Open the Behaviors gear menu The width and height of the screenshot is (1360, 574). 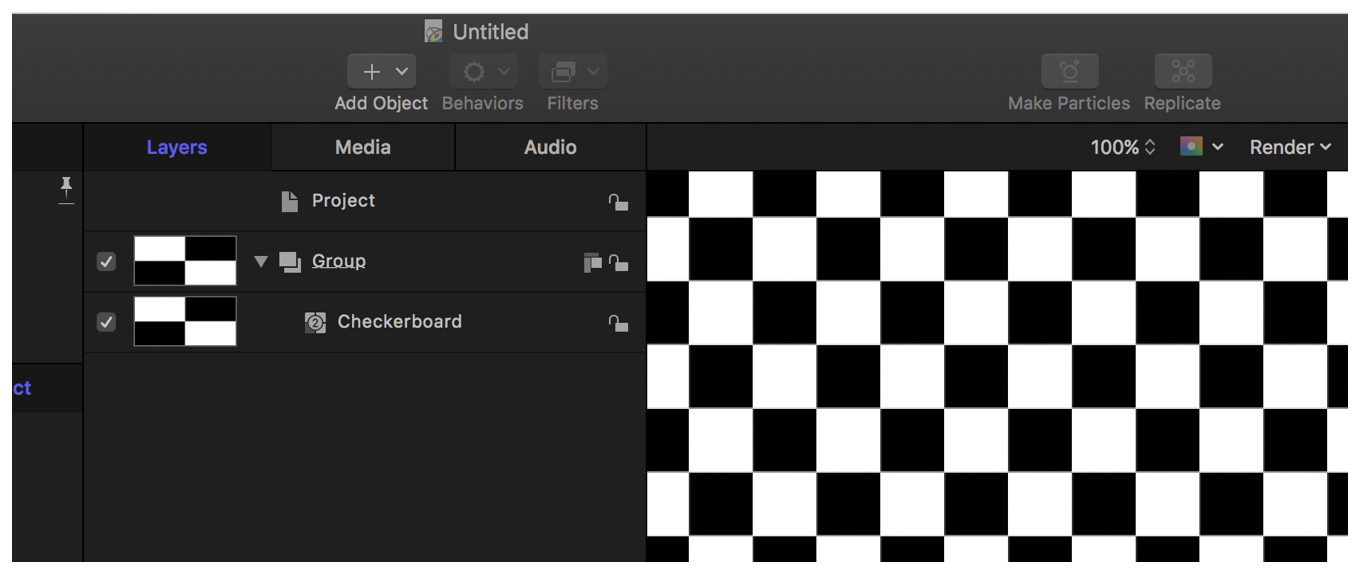(x=483, y=72)
